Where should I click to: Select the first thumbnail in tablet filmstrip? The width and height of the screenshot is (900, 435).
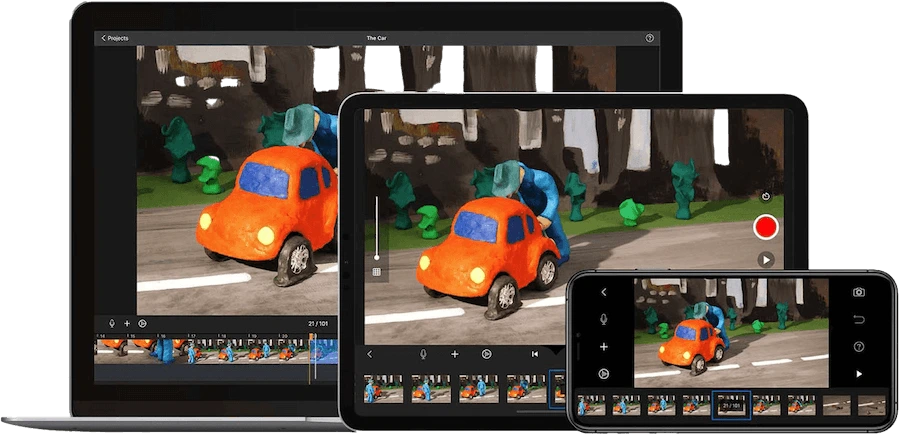tap(383, 389)
